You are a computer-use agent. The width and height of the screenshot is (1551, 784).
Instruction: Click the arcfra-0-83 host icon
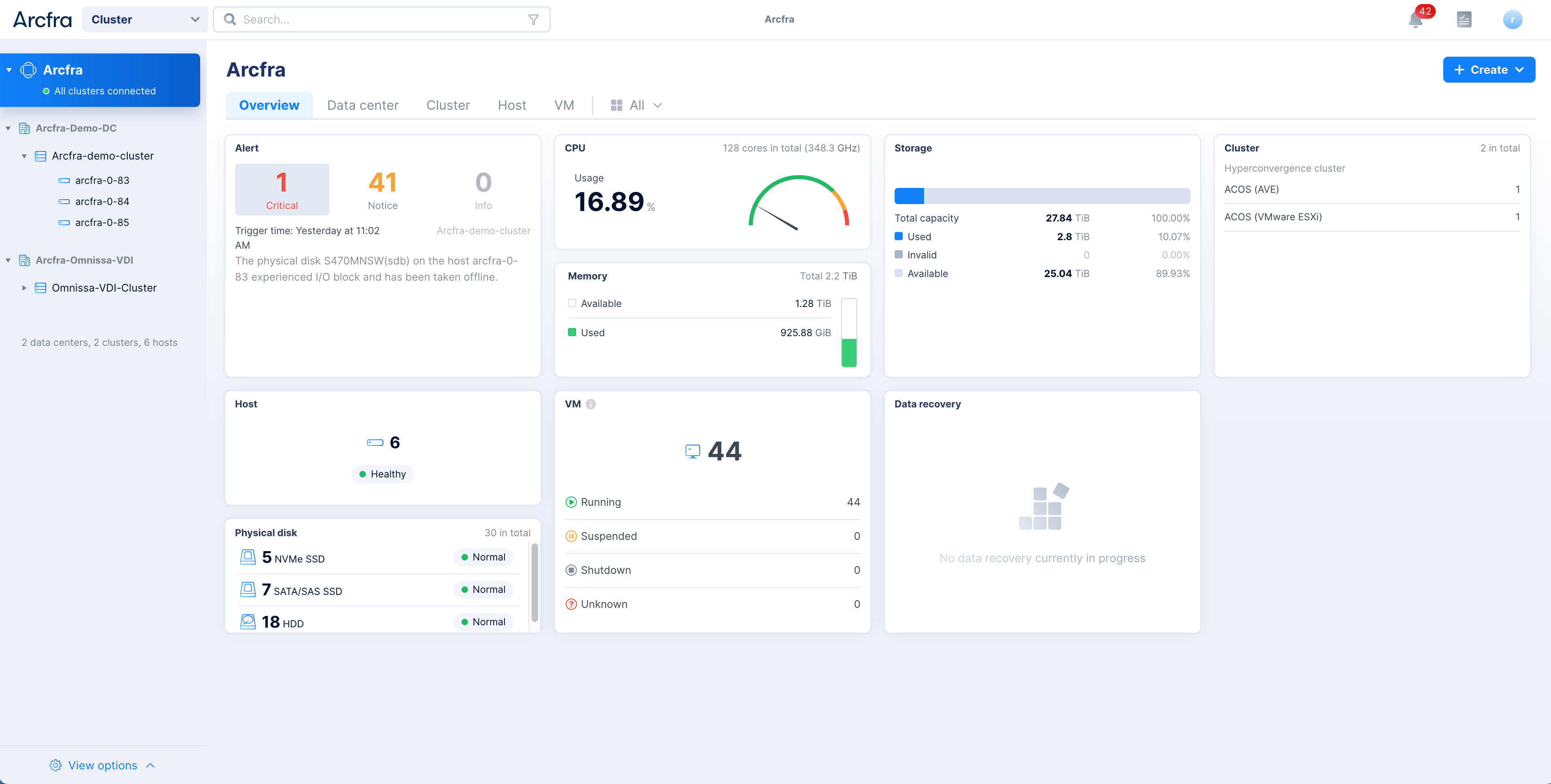pyautogui.click(x=64, y=181)
